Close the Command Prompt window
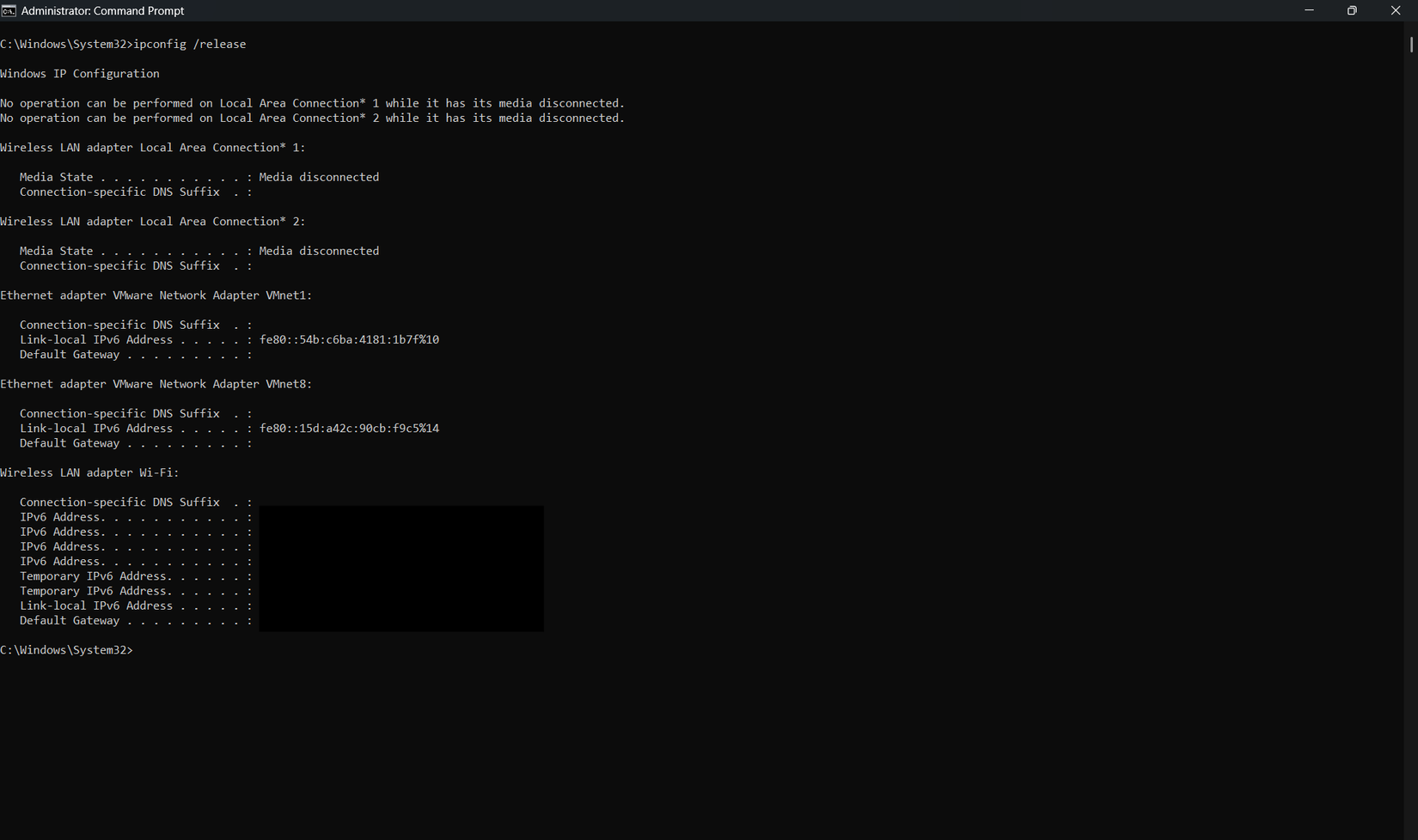The height and width of the screenshot is (840, 1418). click(x=1396, y=10)
